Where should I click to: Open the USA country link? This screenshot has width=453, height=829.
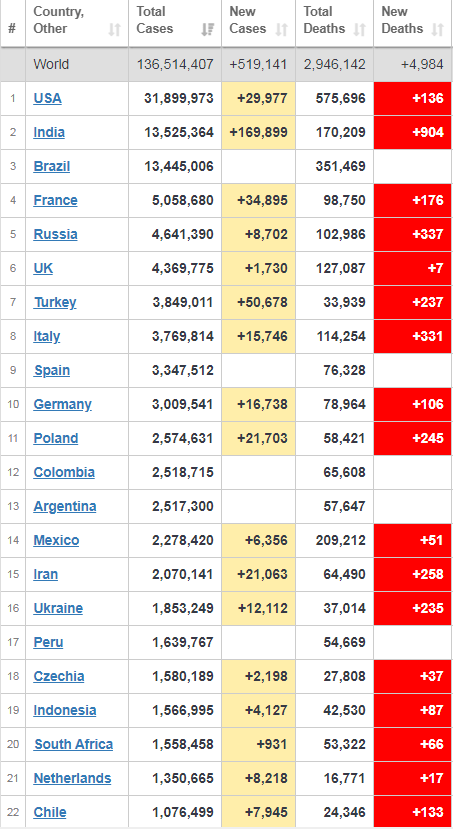coord(48,98)
